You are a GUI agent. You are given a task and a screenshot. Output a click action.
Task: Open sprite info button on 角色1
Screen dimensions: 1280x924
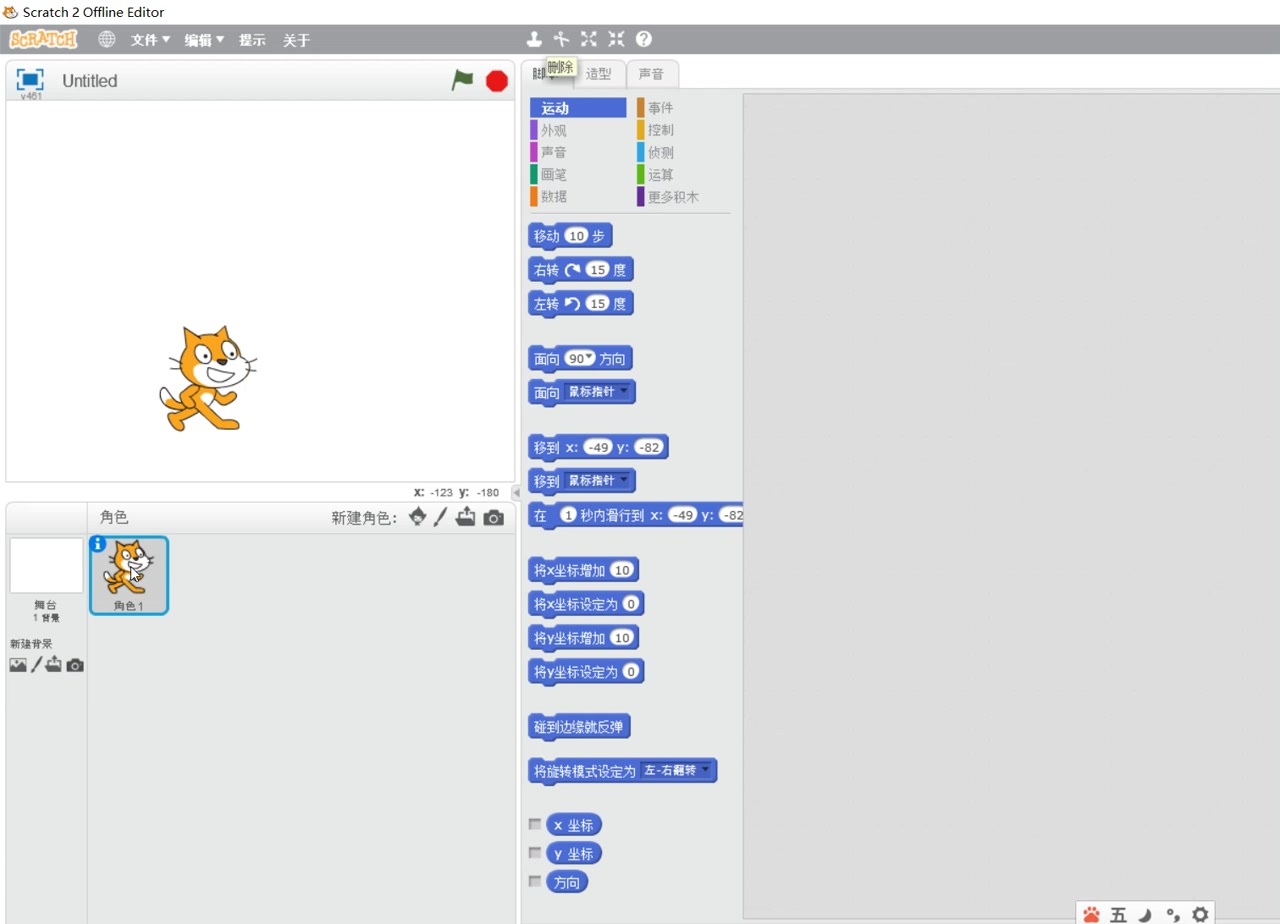98,544
